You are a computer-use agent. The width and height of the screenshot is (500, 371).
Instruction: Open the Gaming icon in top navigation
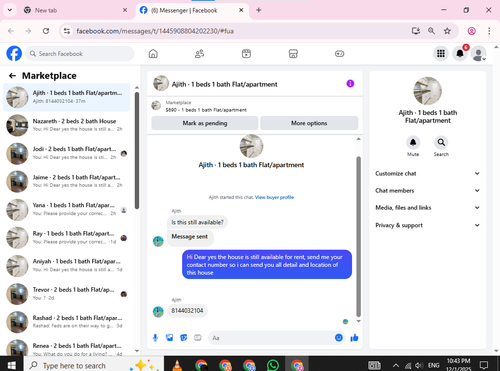pyautogui.click(x=339, y=54)
